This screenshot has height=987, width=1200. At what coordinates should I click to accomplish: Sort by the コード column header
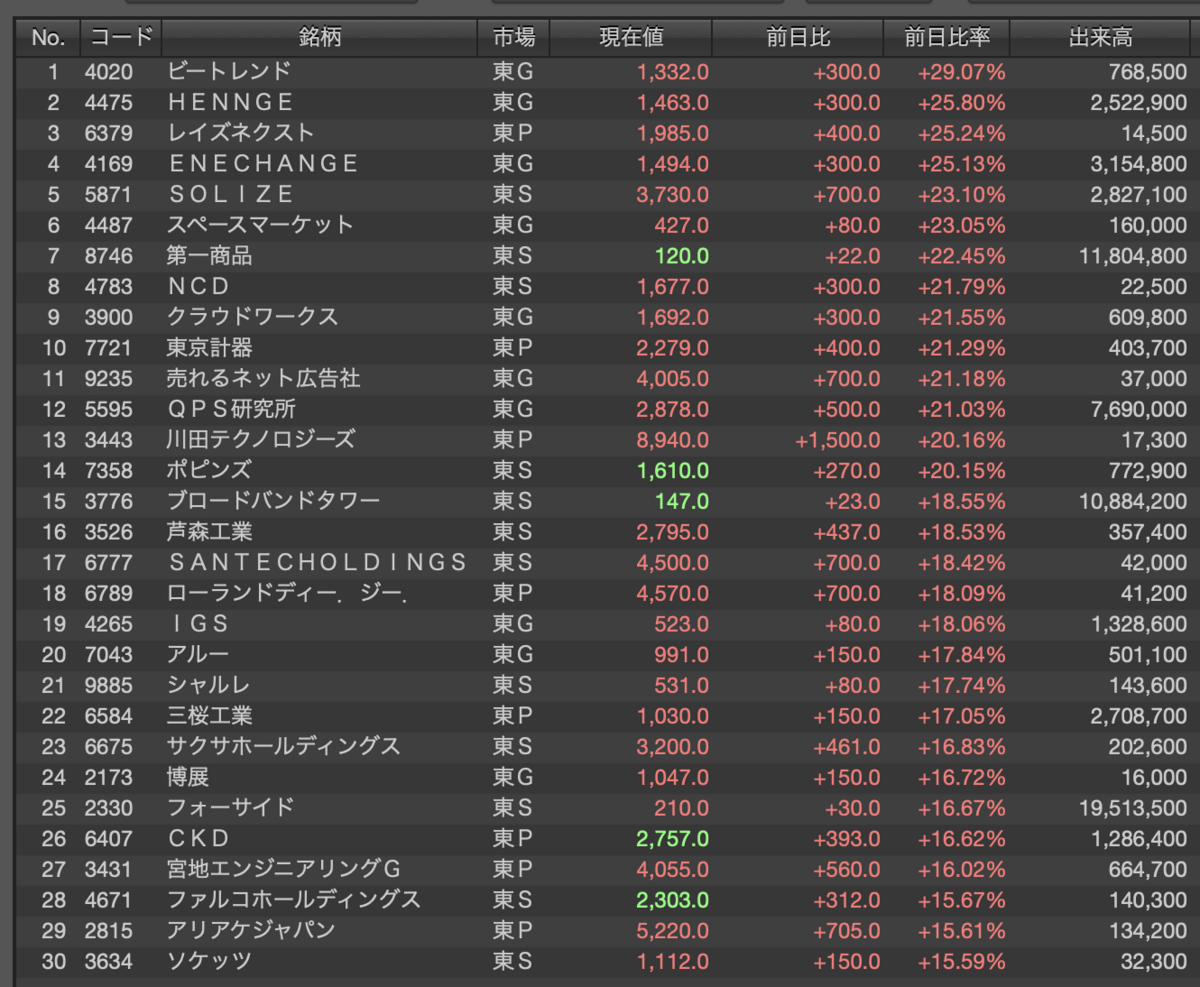tap(121, 39)
